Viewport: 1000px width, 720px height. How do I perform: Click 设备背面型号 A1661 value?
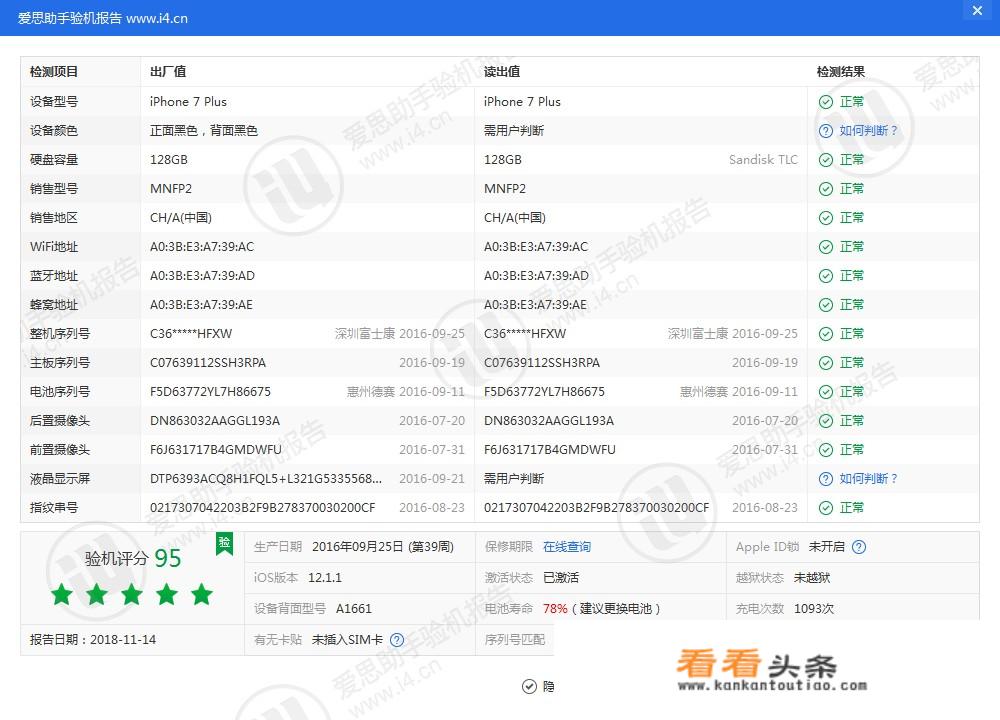point(353,609)
